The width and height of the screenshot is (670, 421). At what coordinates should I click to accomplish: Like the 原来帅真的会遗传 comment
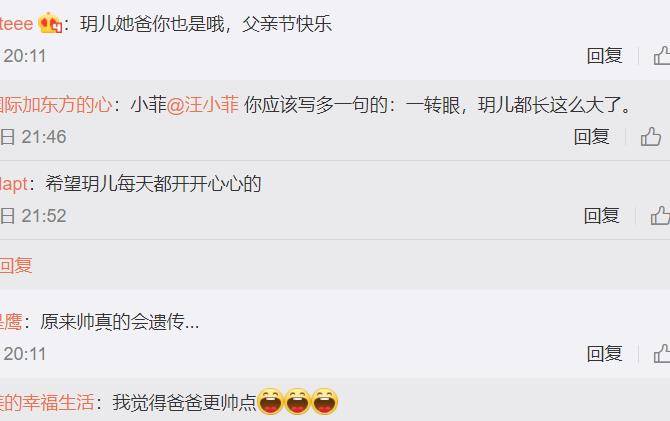[662, 354]
